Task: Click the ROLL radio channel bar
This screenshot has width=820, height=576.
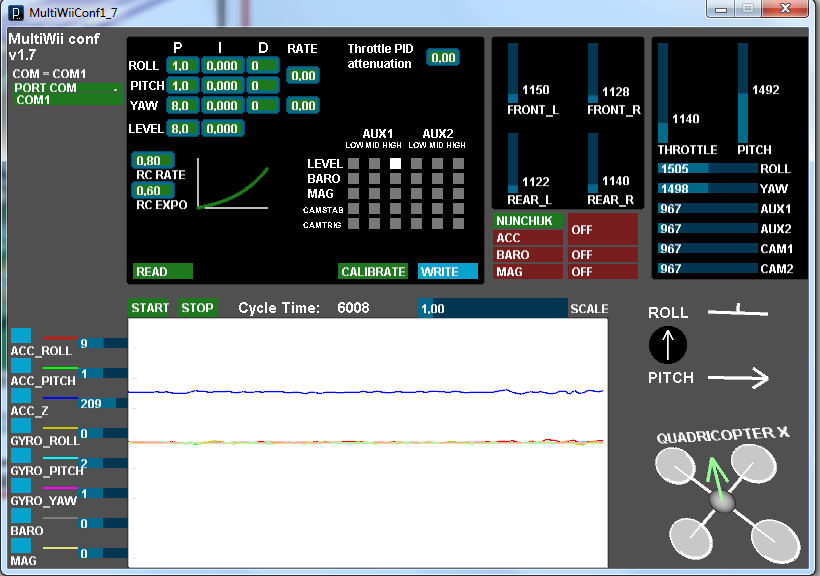Action: (708, 168)
